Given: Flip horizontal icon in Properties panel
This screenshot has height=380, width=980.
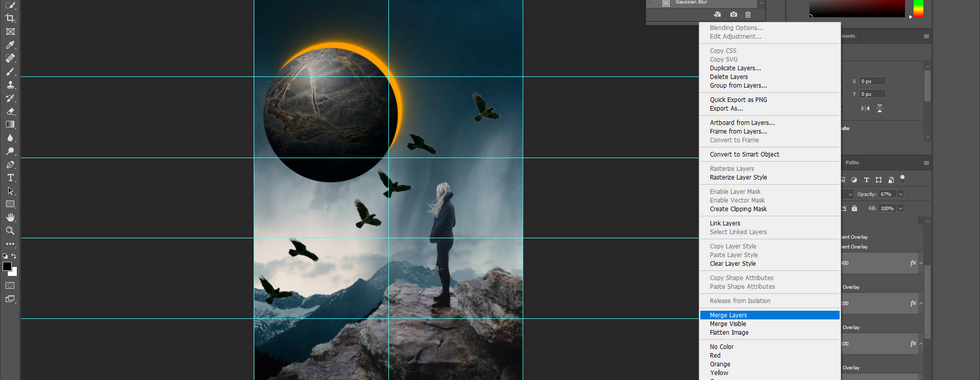Looking at the screenshot, I should [866, 108].
